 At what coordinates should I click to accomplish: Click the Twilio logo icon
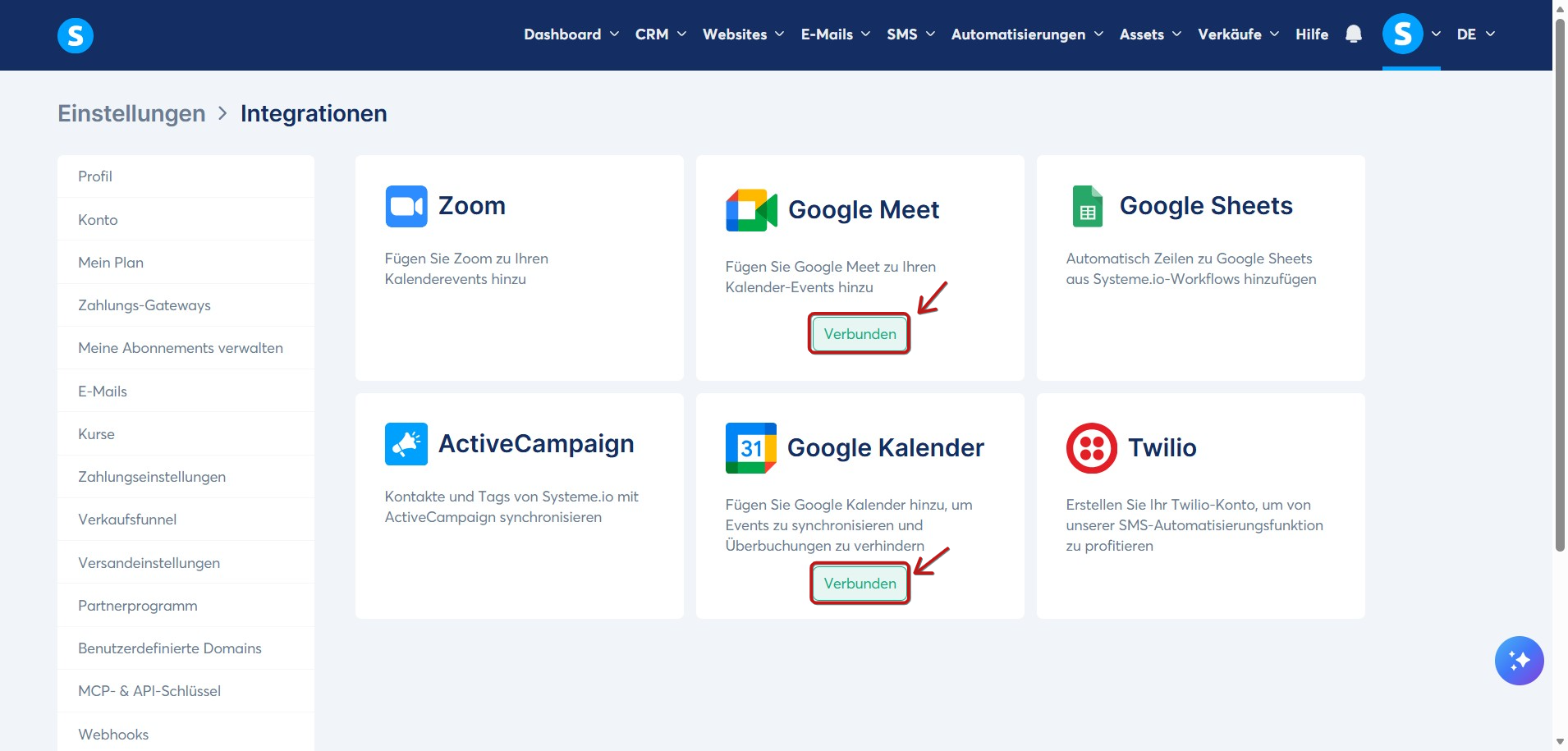[x=1092, y=448]
